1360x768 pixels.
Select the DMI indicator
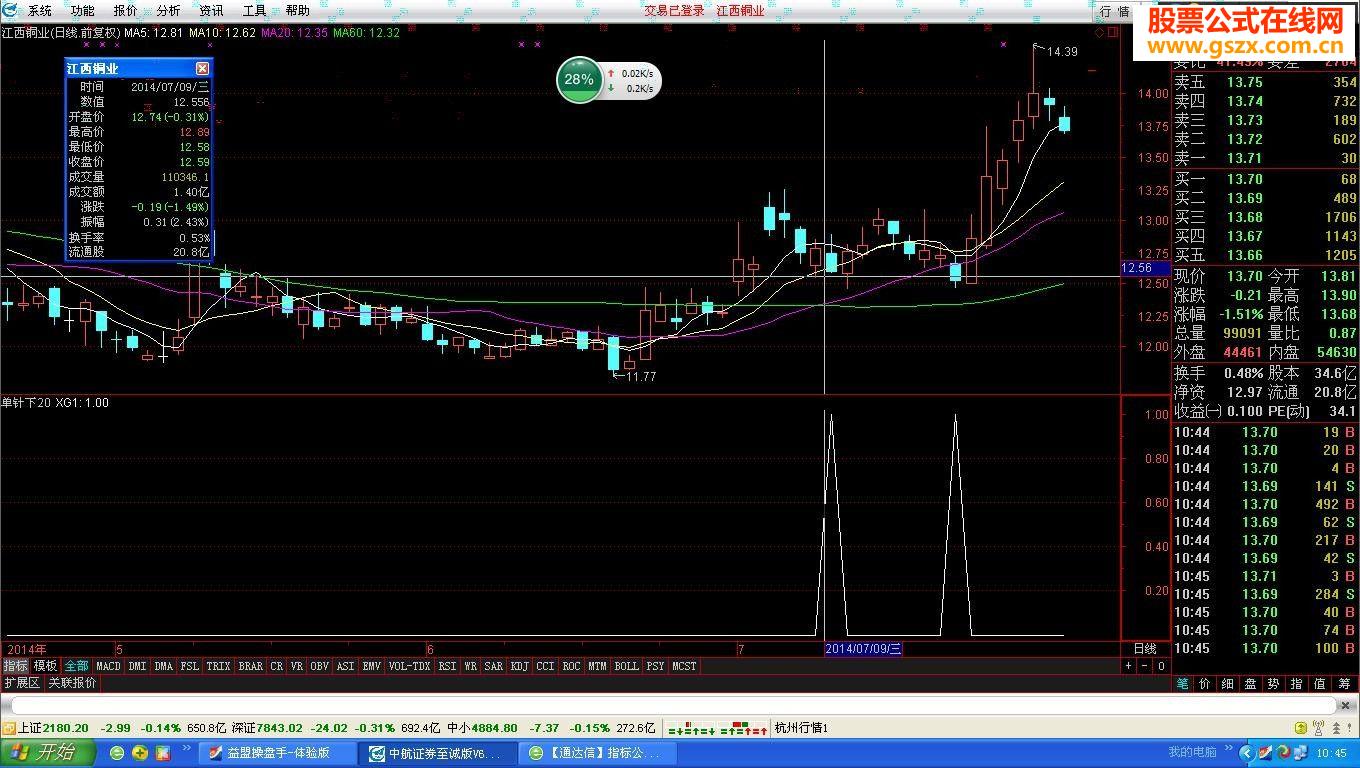[137, 665]
